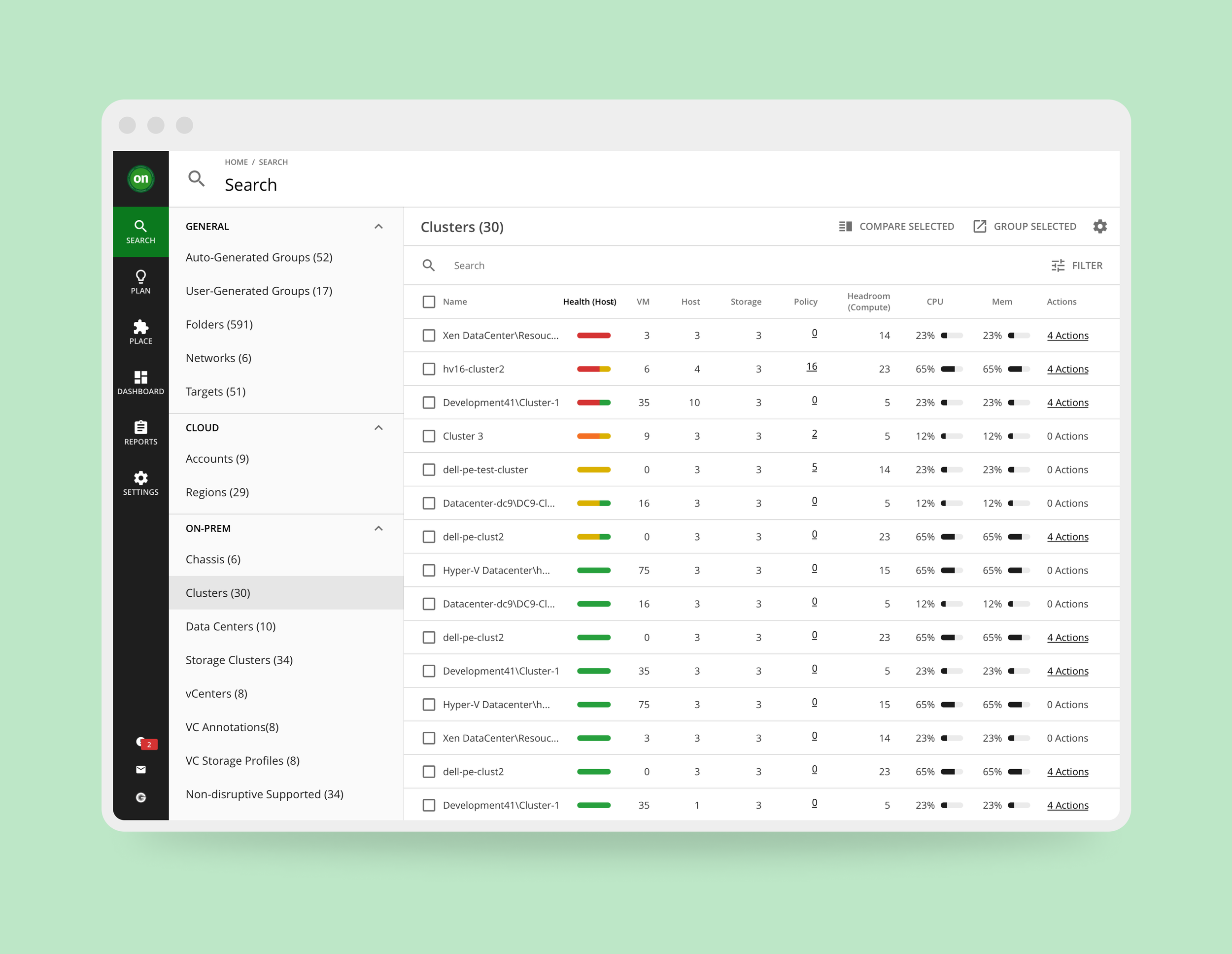Click the green 'on' logo
The image size is (1232, 954).
pyautogui.click(x=140, y=179)
